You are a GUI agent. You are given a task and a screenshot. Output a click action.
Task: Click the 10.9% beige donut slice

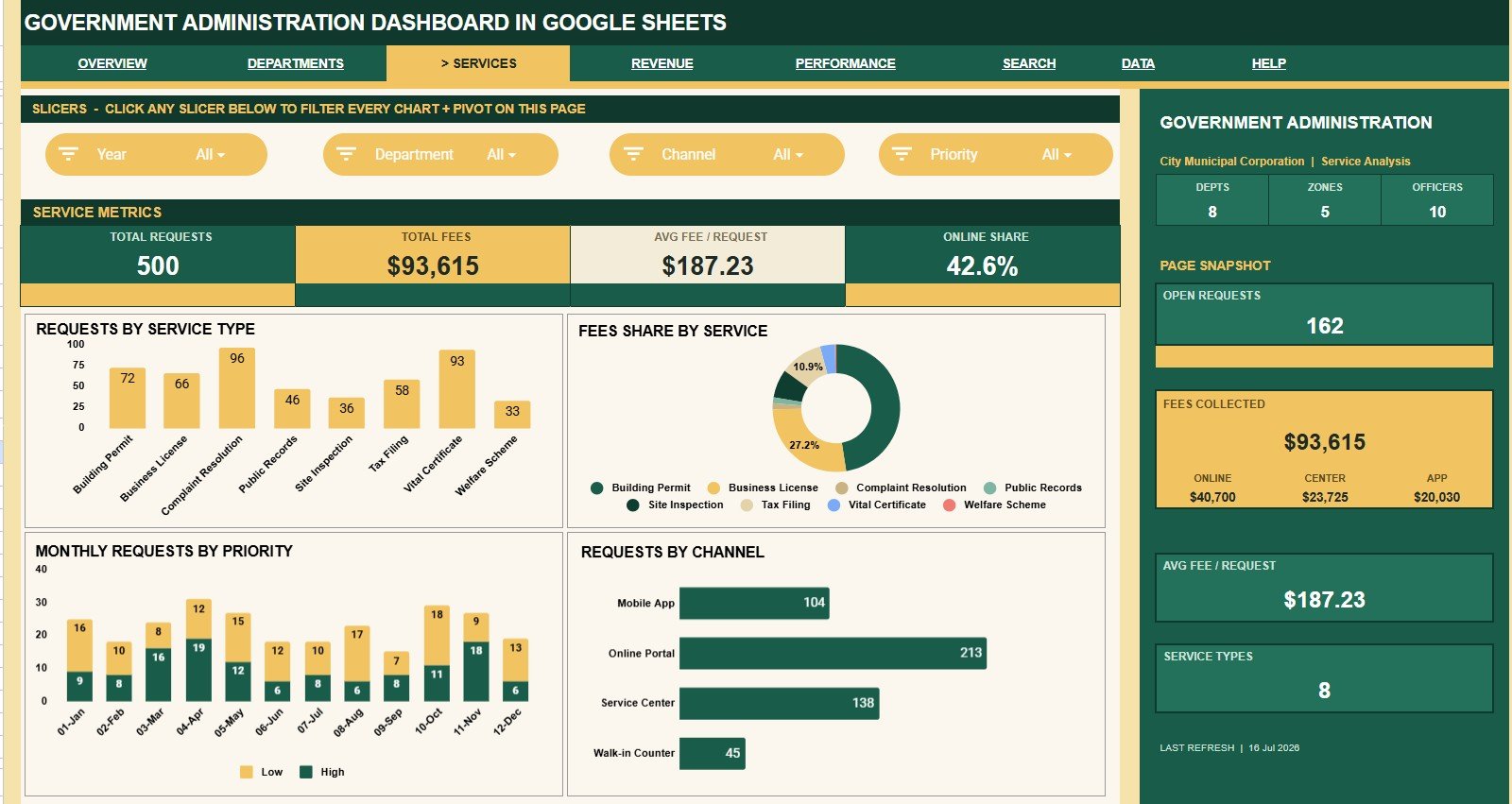pyautogui.click(x=808, y=367)
